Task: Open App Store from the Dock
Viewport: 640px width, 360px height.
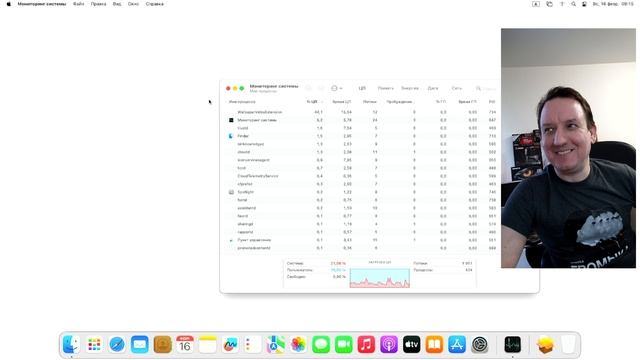Action: click(457, 345)
